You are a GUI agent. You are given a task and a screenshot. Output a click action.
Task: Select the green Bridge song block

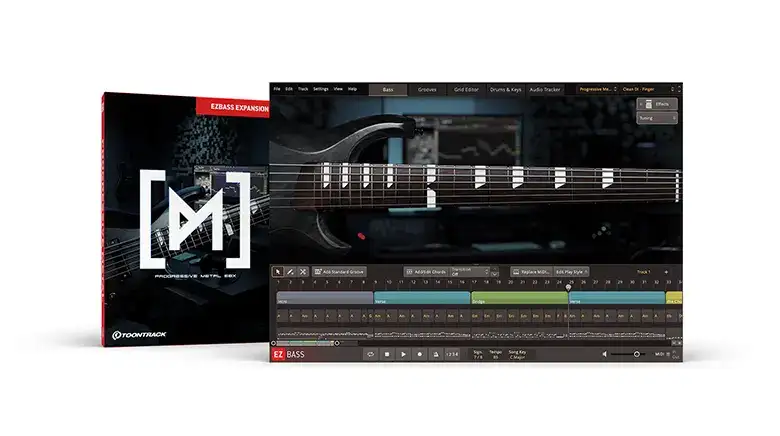coord(519,298)
